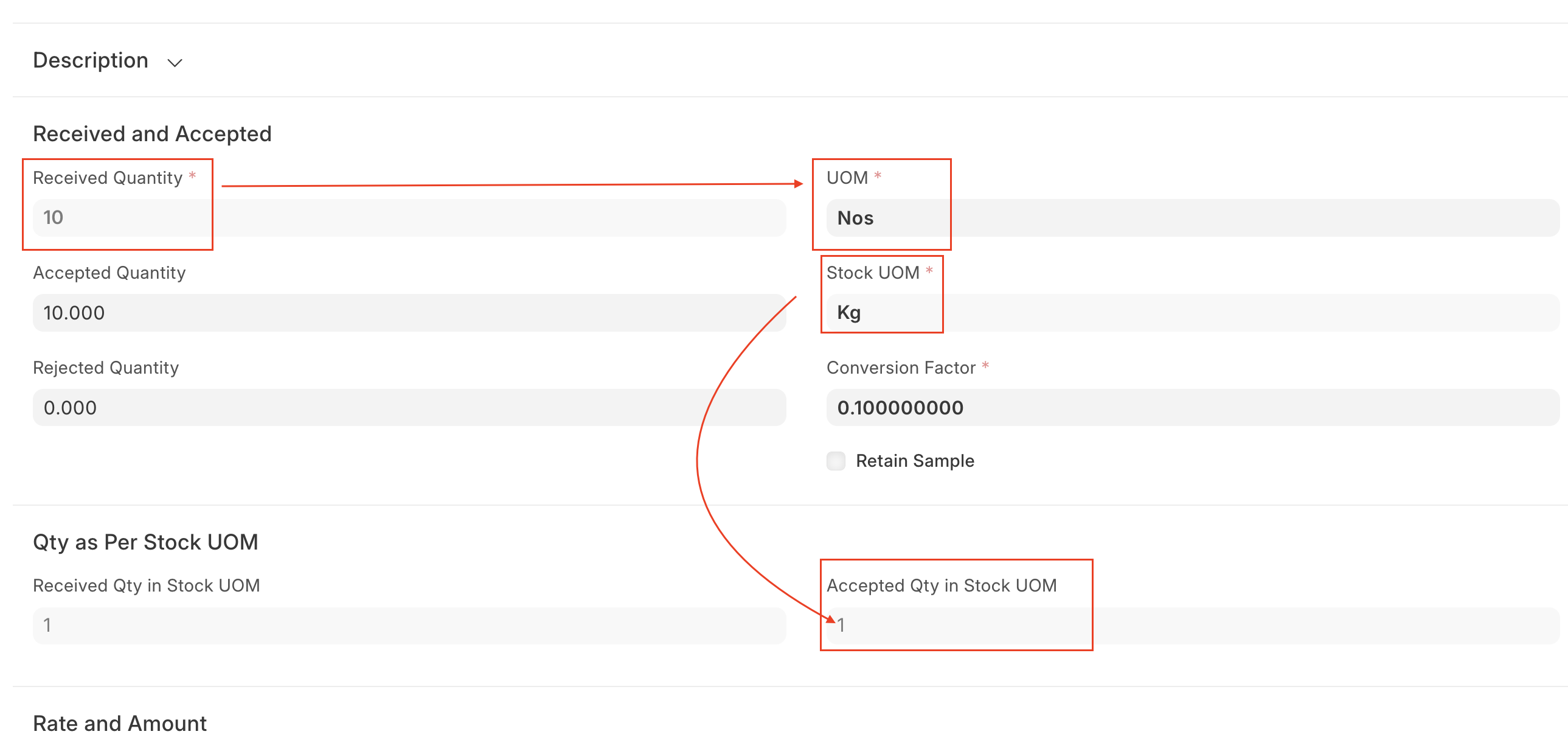
Task: Focus the Received Quantity input field
Action: (409, 217)
